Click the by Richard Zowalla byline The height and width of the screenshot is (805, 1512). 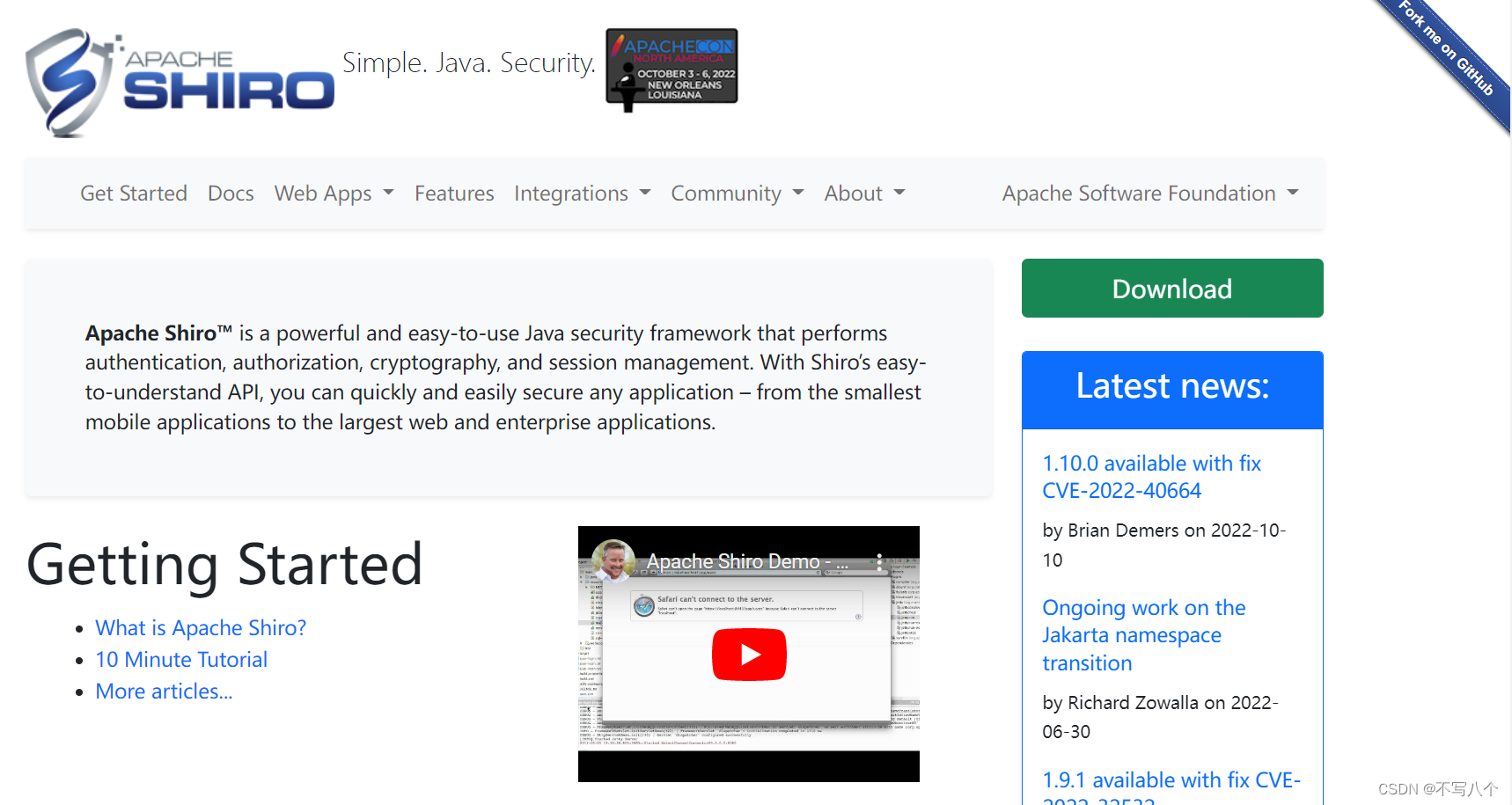tap(1160, 717)
